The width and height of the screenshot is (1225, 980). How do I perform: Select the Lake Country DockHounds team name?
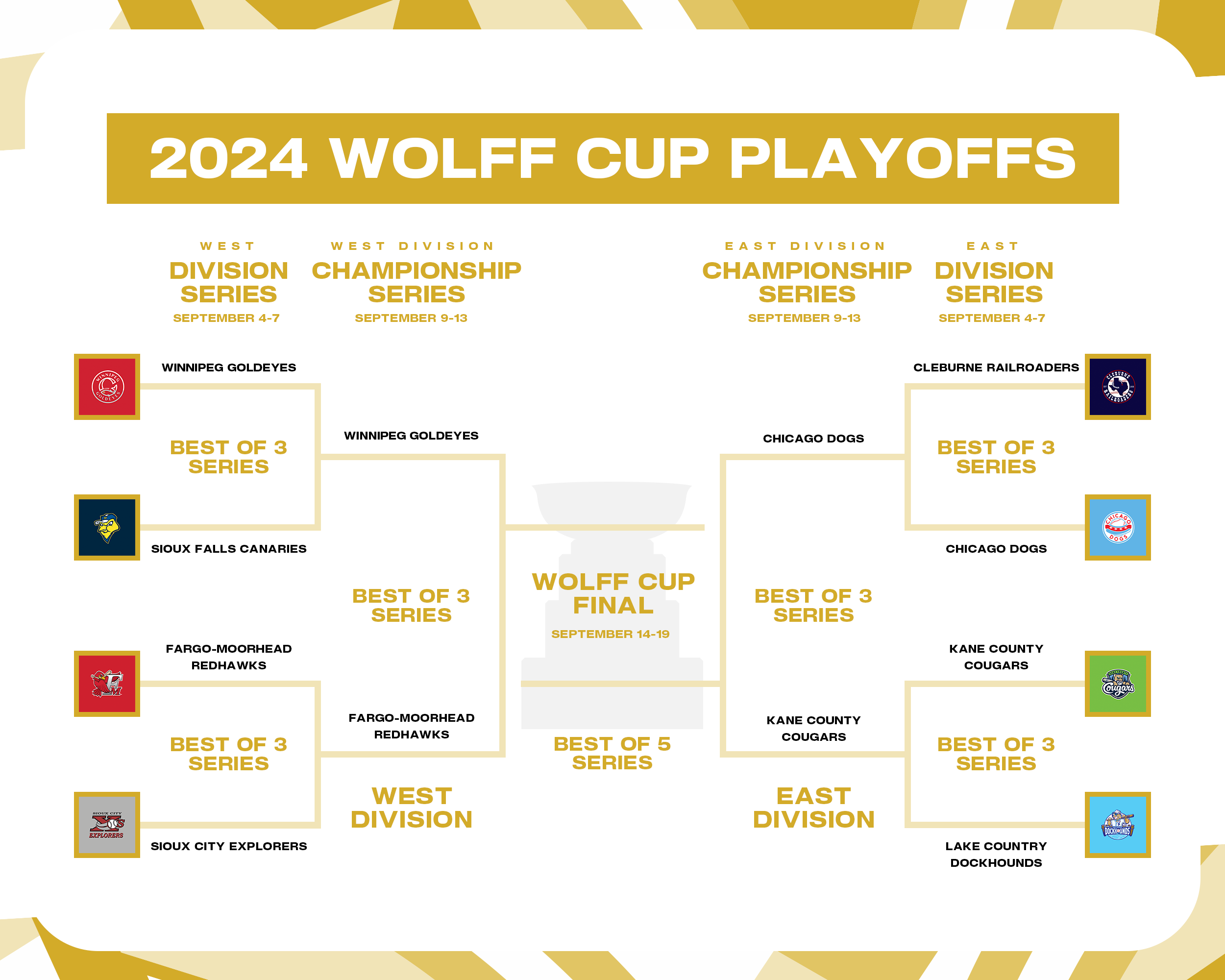996,854
